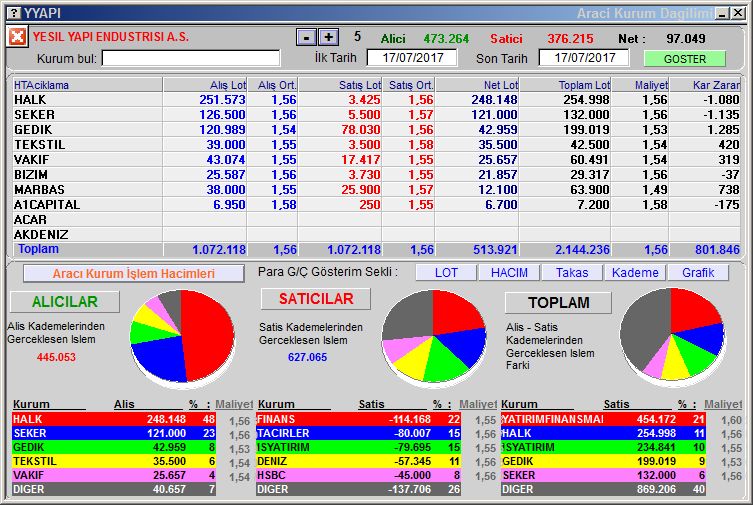The width and height of the screenshot is (753, 505).
Task: Select the MARBAS row
Action: click(376, 190)
